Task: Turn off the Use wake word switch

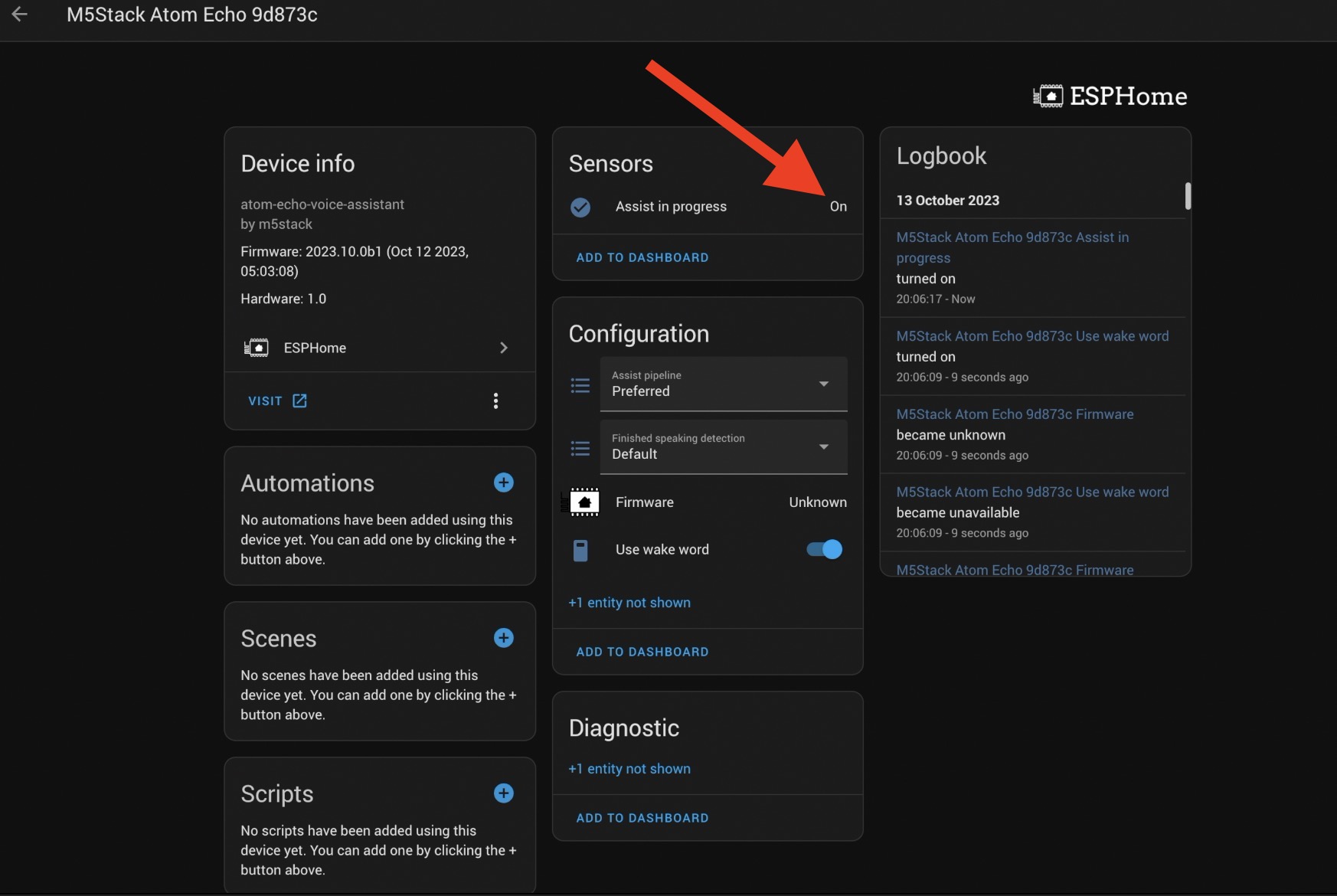Action: [825, 549]
